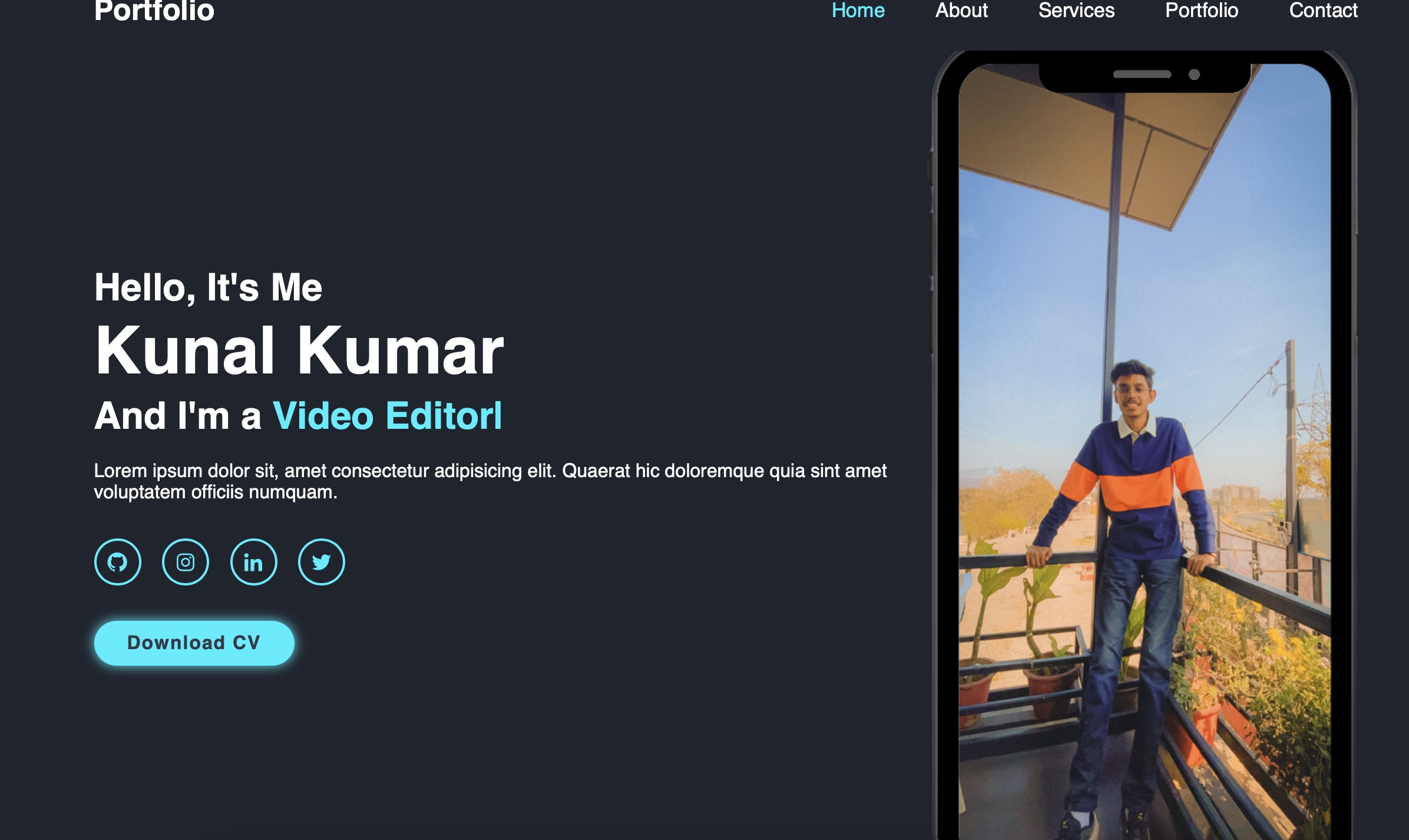Select Portfolio in the navigation menu
Viewport: 1409px width, 840px height.
coord(1202,11)
